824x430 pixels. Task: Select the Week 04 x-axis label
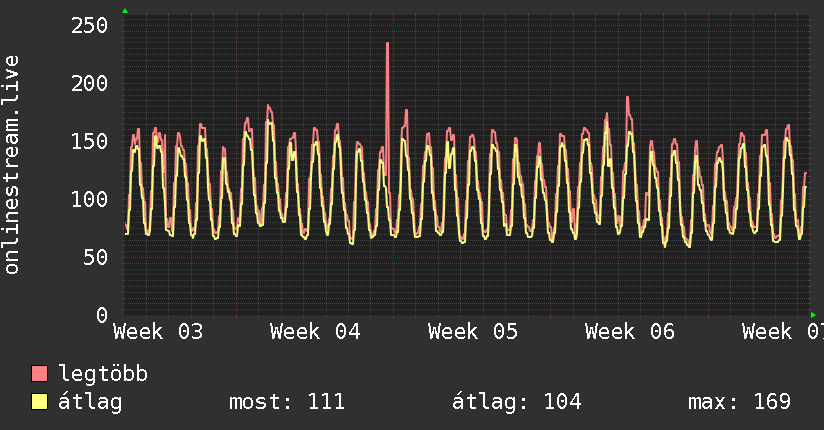tap(315, 332)
